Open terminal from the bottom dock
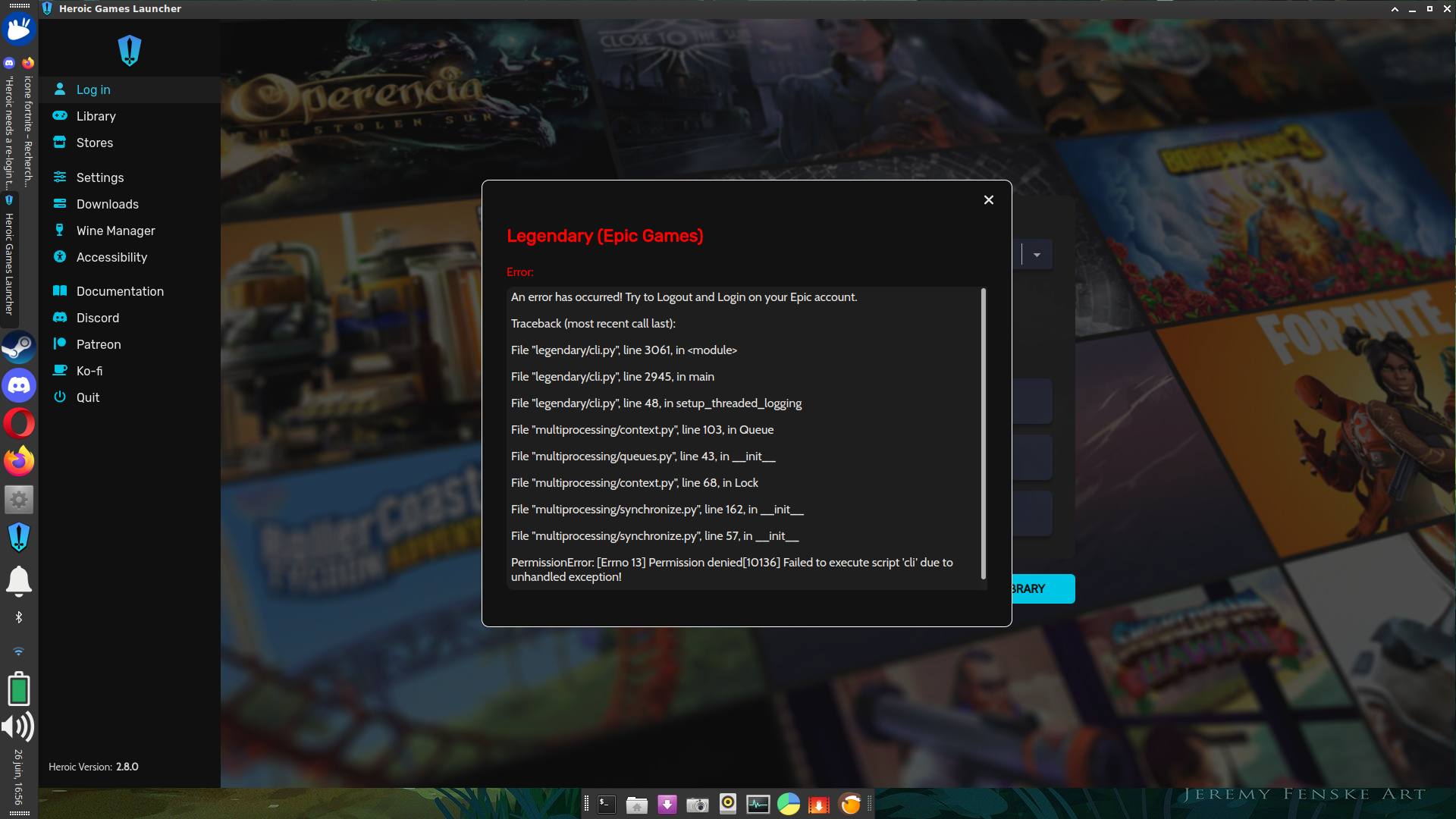Image resolution: width=1456 pixels, height=819 pixels. click(x=607, y=804)
